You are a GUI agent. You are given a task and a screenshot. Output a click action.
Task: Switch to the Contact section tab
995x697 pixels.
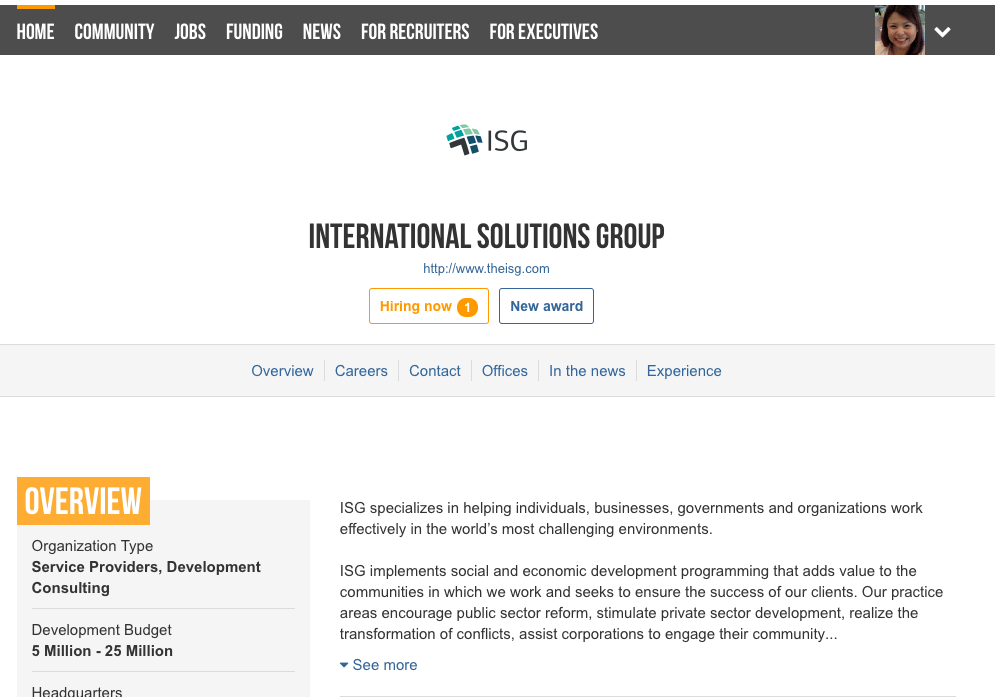(435, 371)
